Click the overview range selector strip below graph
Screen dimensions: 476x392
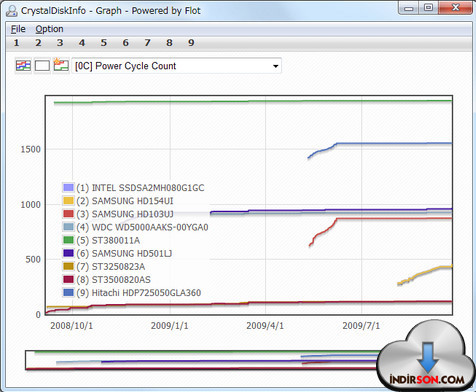pyautogui.click(x=203, y=360)
